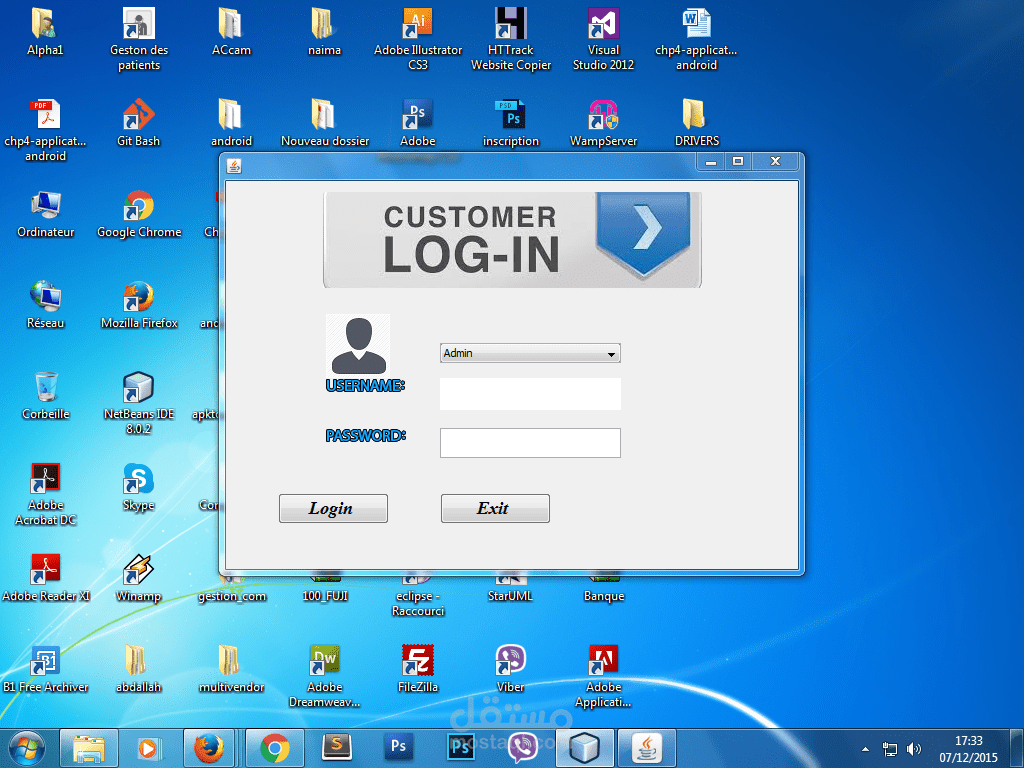
Task: Launch Visual Studio 2012 shortcut
Action: coord(603,39)
